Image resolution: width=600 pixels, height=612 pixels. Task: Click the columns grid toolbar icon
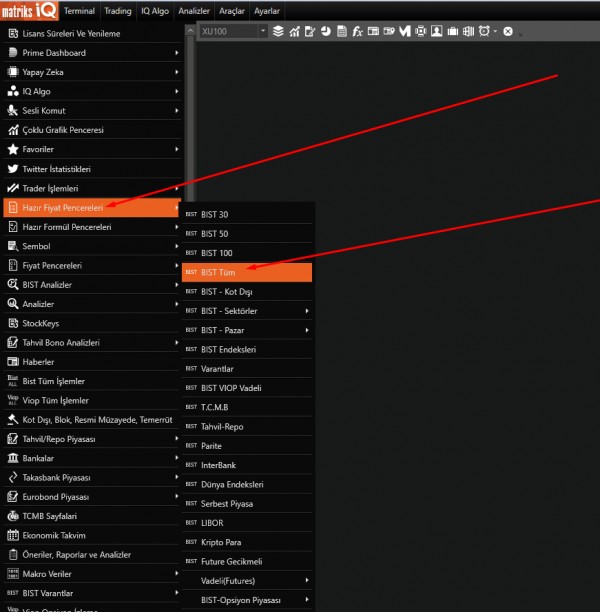(468, 31)
